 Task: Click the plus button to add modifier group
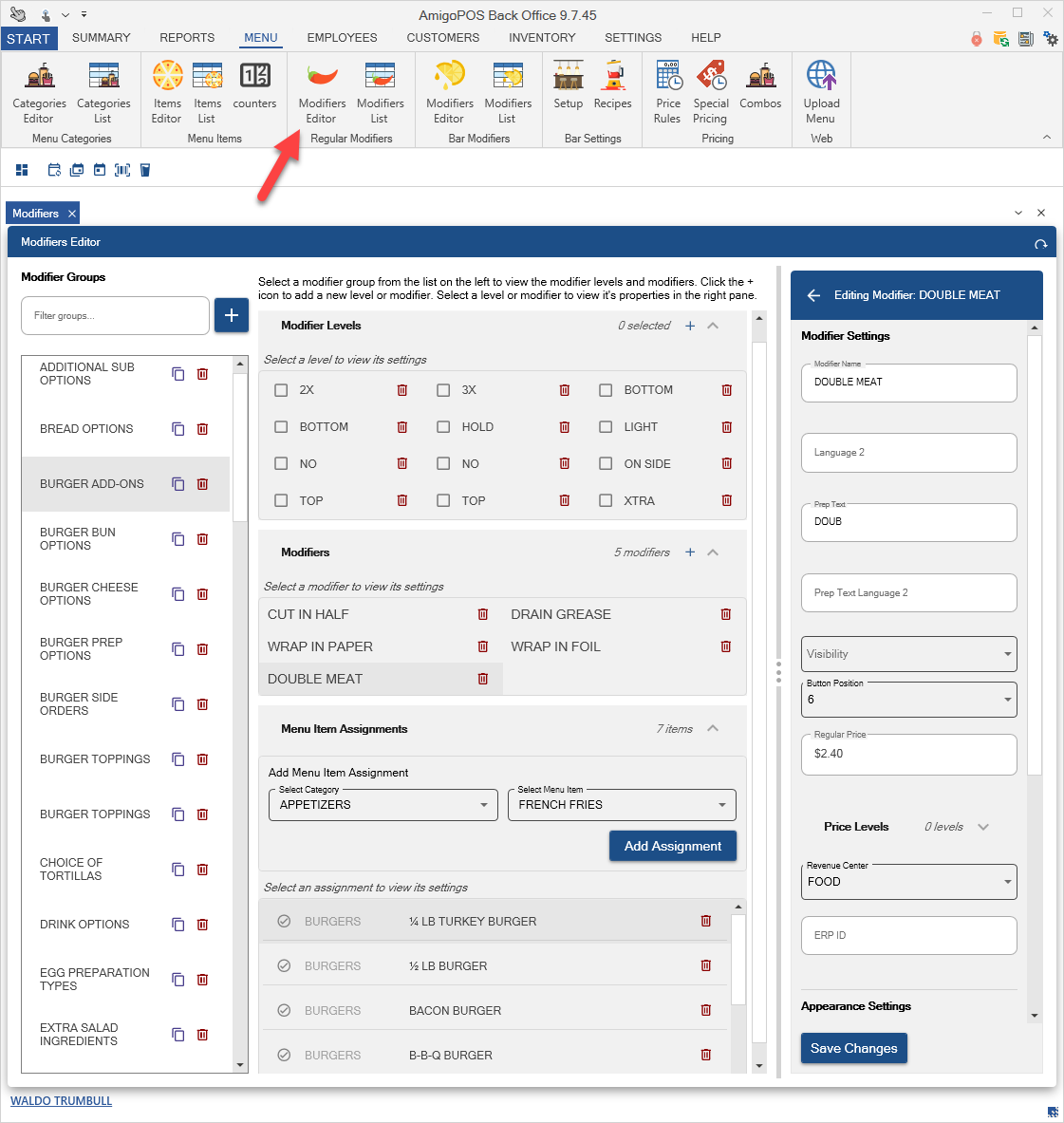click(x=231, y=315)
